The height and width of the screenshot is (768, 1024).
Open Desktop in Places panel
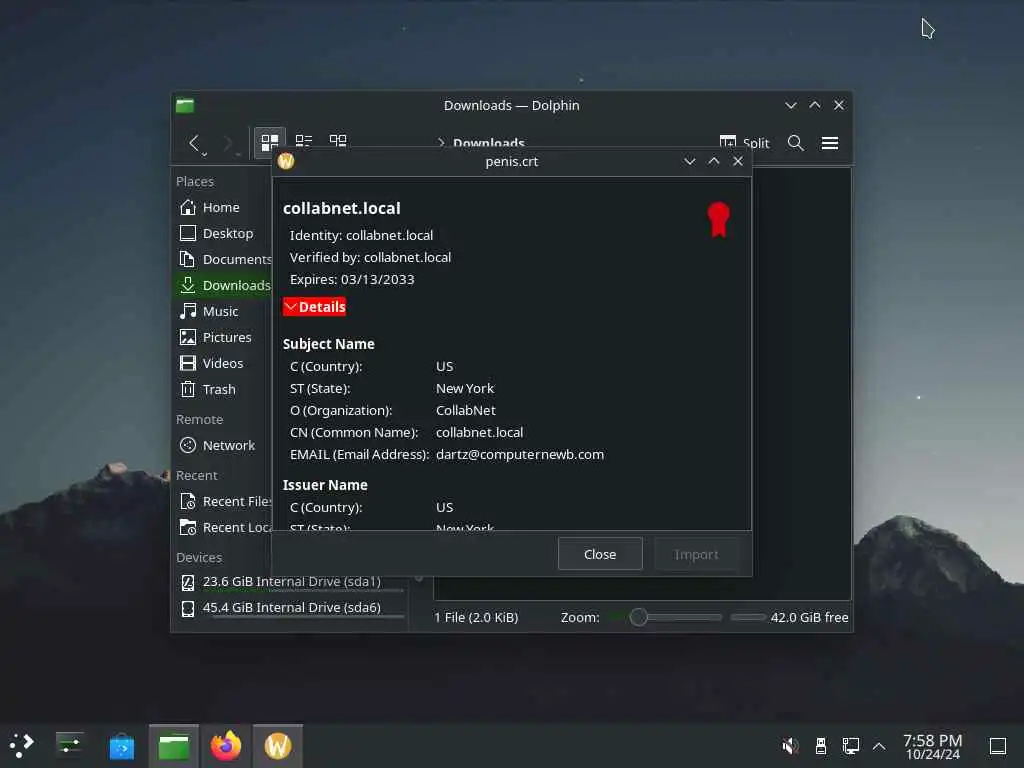(x=223, y=234)
